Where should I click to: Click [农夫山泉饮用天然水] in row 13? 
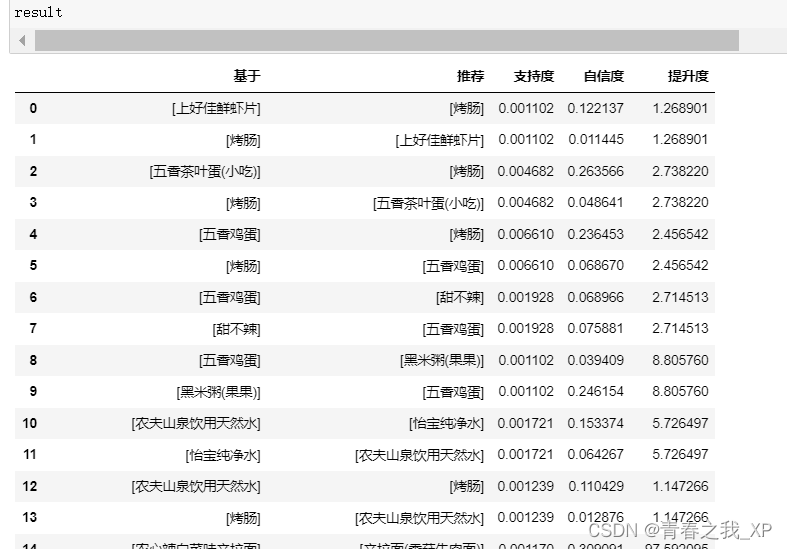pyautogui.click(x=419, y=517)
